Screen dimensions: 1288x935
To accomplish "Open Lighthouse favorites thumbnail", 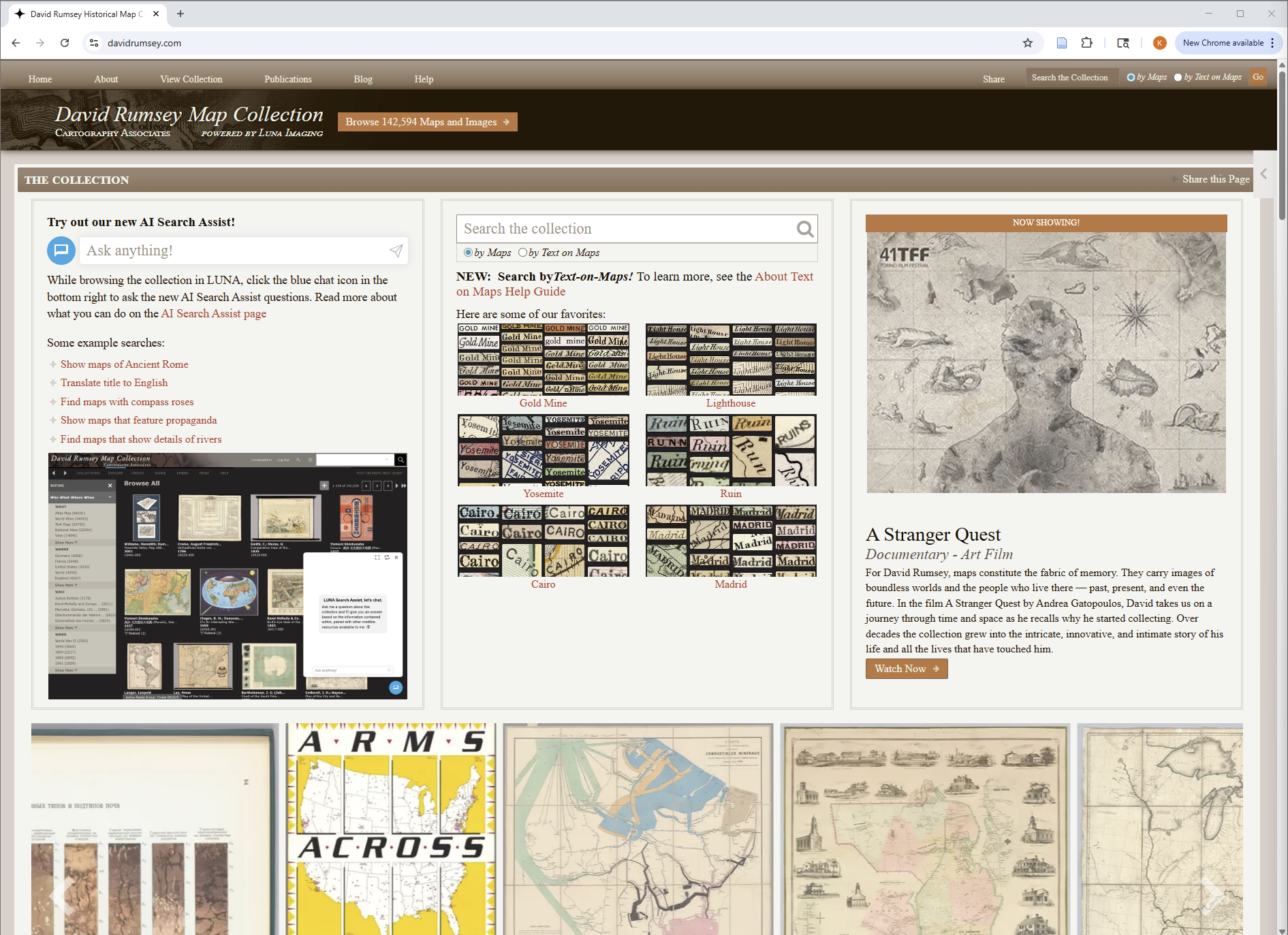I will pyautogui.click(x=731, y=359).
